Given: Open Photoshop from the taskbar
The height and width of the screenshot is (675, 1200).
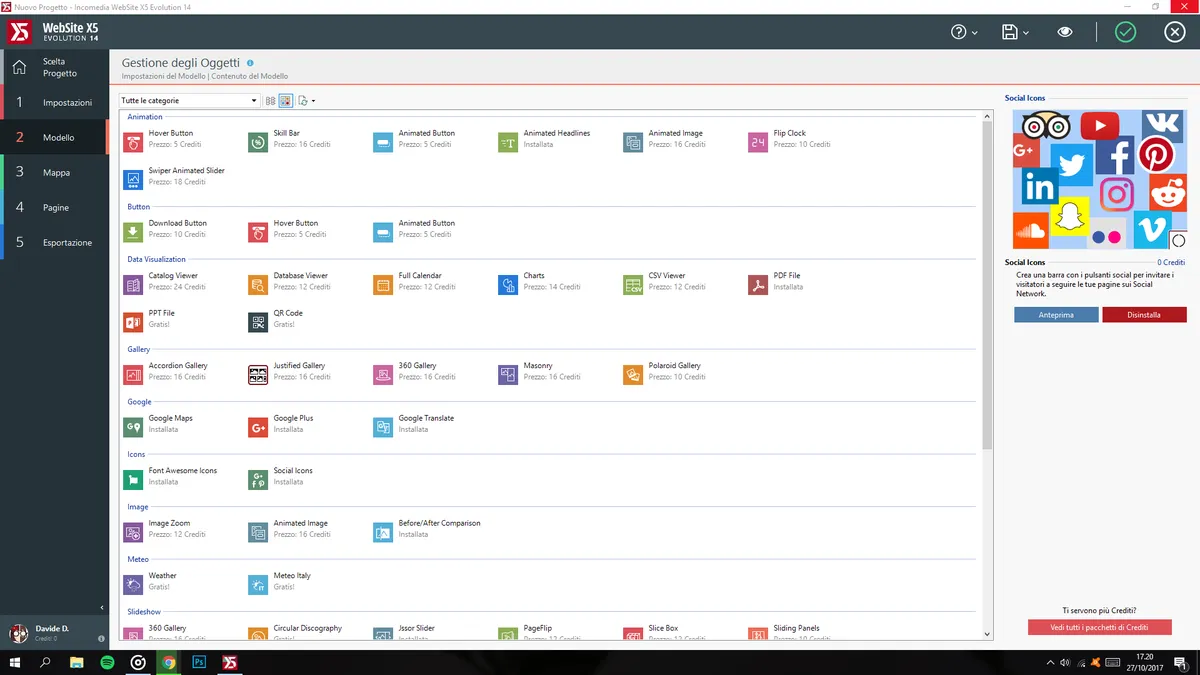Looking at the screenshot, I should click(200, 662).
